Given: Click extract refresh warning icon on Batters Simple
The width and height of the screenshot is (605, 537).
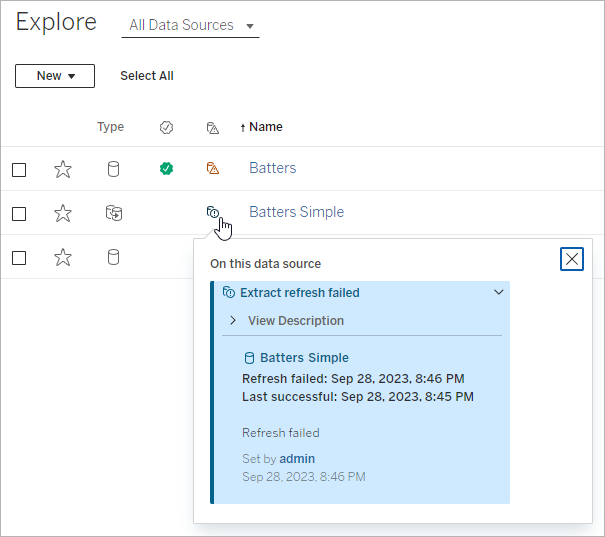Looking at the screenshot, I should (x=212, y=212).
